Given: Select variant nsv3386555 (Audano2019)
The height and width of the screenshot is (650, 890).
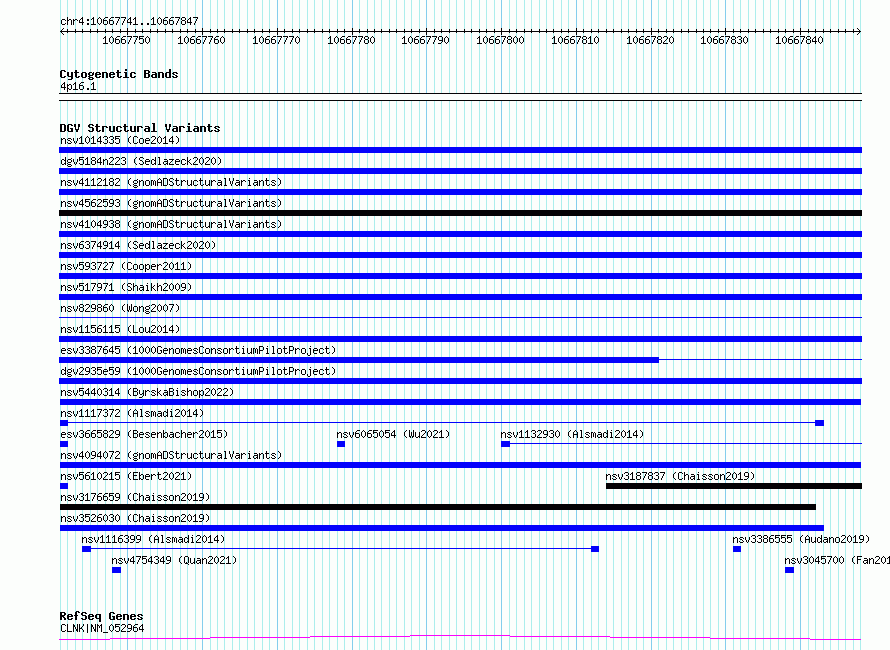Looking at the screenshot, I should (x=801, y=539).
